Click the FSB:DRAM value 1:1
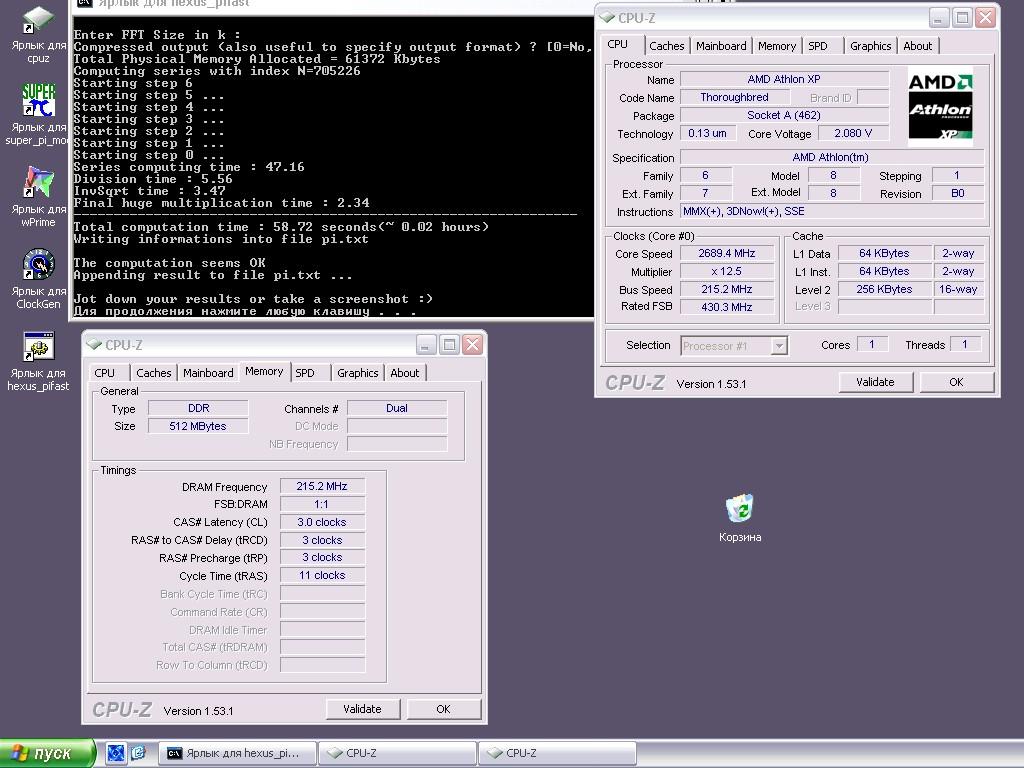 point(323,504)
